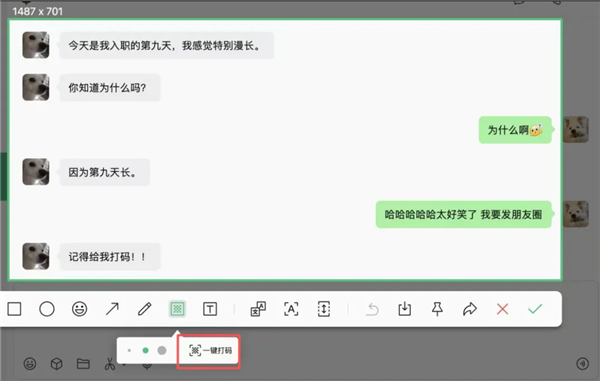Pin the screenshot to the screen
This screenshot has width=600, height=381.
coord(437,309)
